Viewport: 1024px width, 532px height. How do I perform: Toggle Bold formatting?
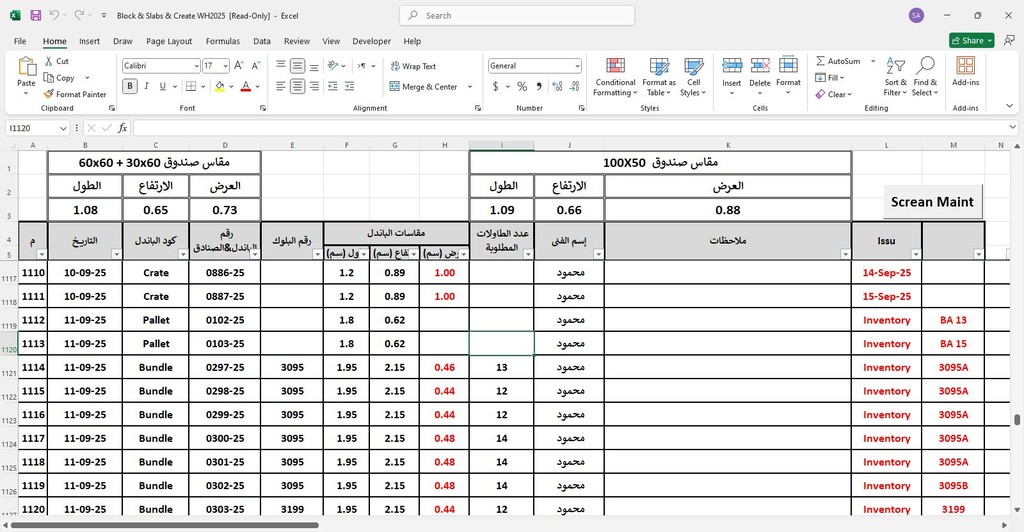click(130, 86)
